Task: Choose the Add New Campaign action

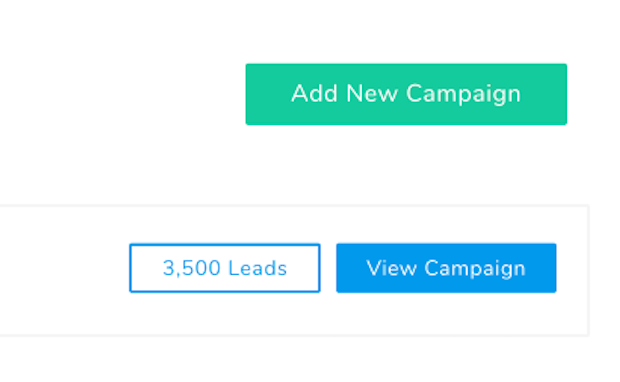Action: point(406,94)
